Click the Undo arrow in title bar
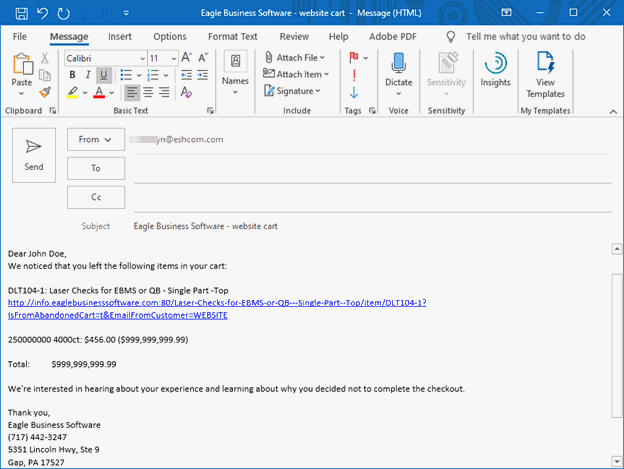This screenshot has height=469, width=624. click(x=42, y=13)
